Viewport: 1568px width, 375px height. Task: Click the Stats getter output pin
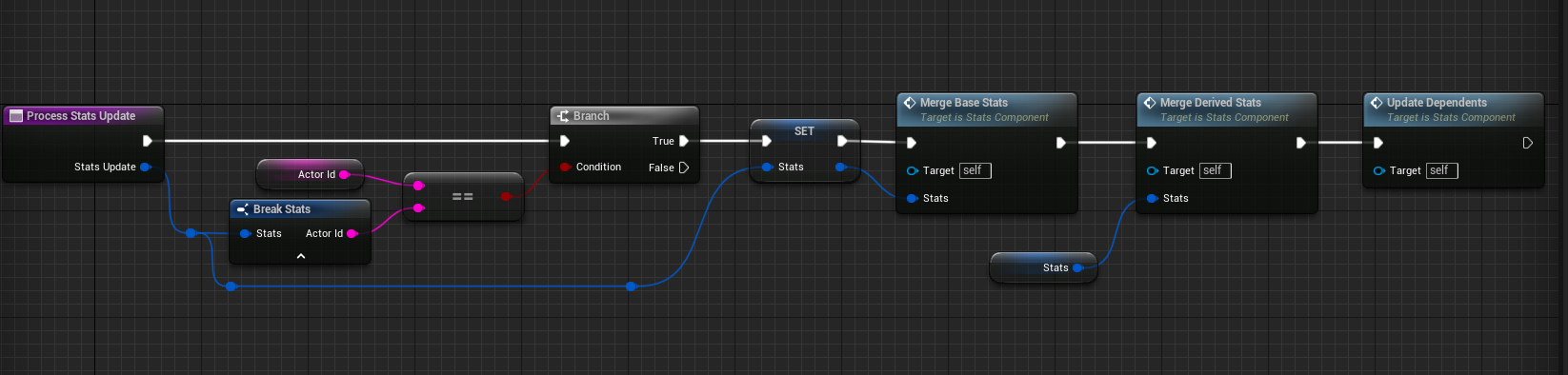(x=1078, y=267)
